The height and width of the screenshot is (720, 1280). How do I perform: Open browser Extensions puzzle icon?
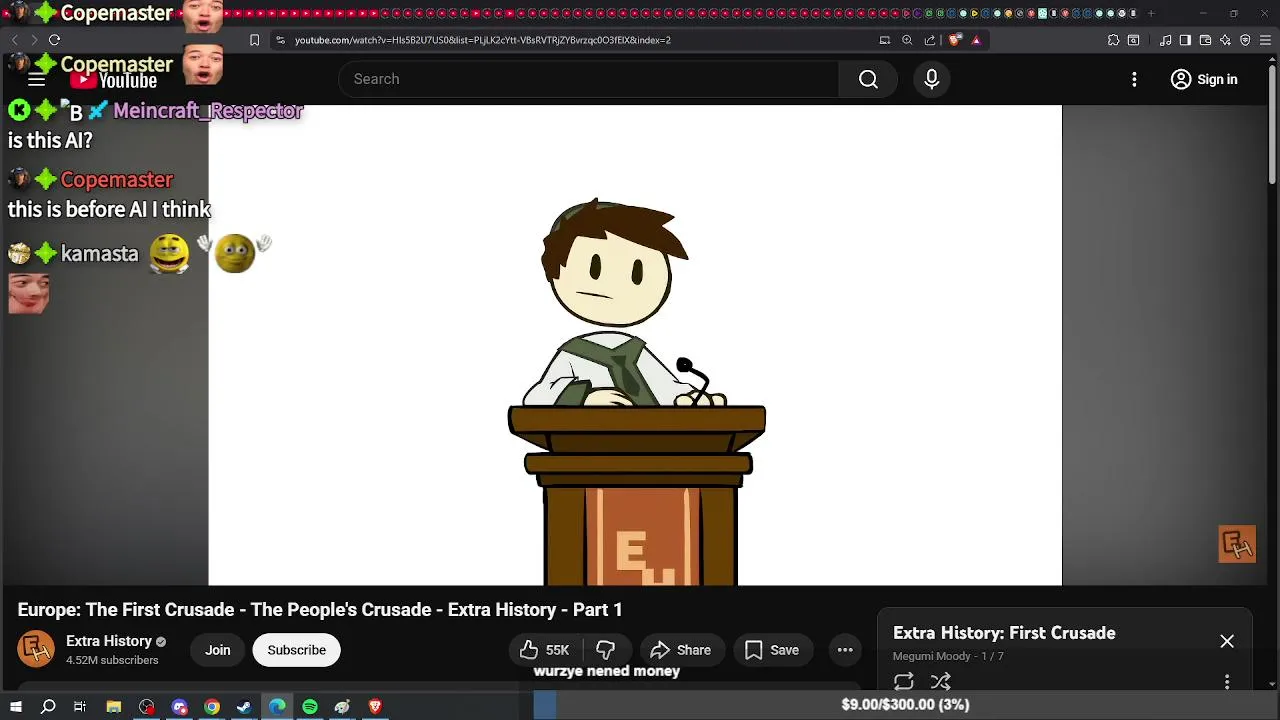coord(1113,40)
